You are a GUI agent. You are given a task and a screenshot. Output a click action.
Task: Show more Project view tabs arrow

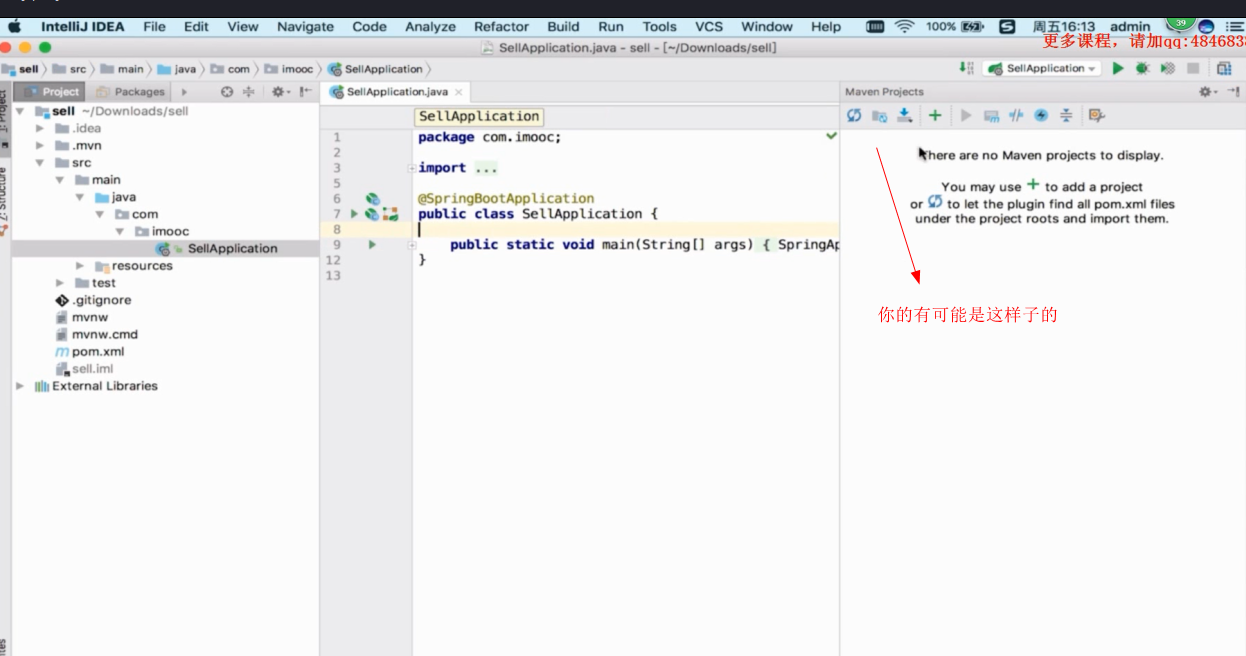(x=184, y=92)
